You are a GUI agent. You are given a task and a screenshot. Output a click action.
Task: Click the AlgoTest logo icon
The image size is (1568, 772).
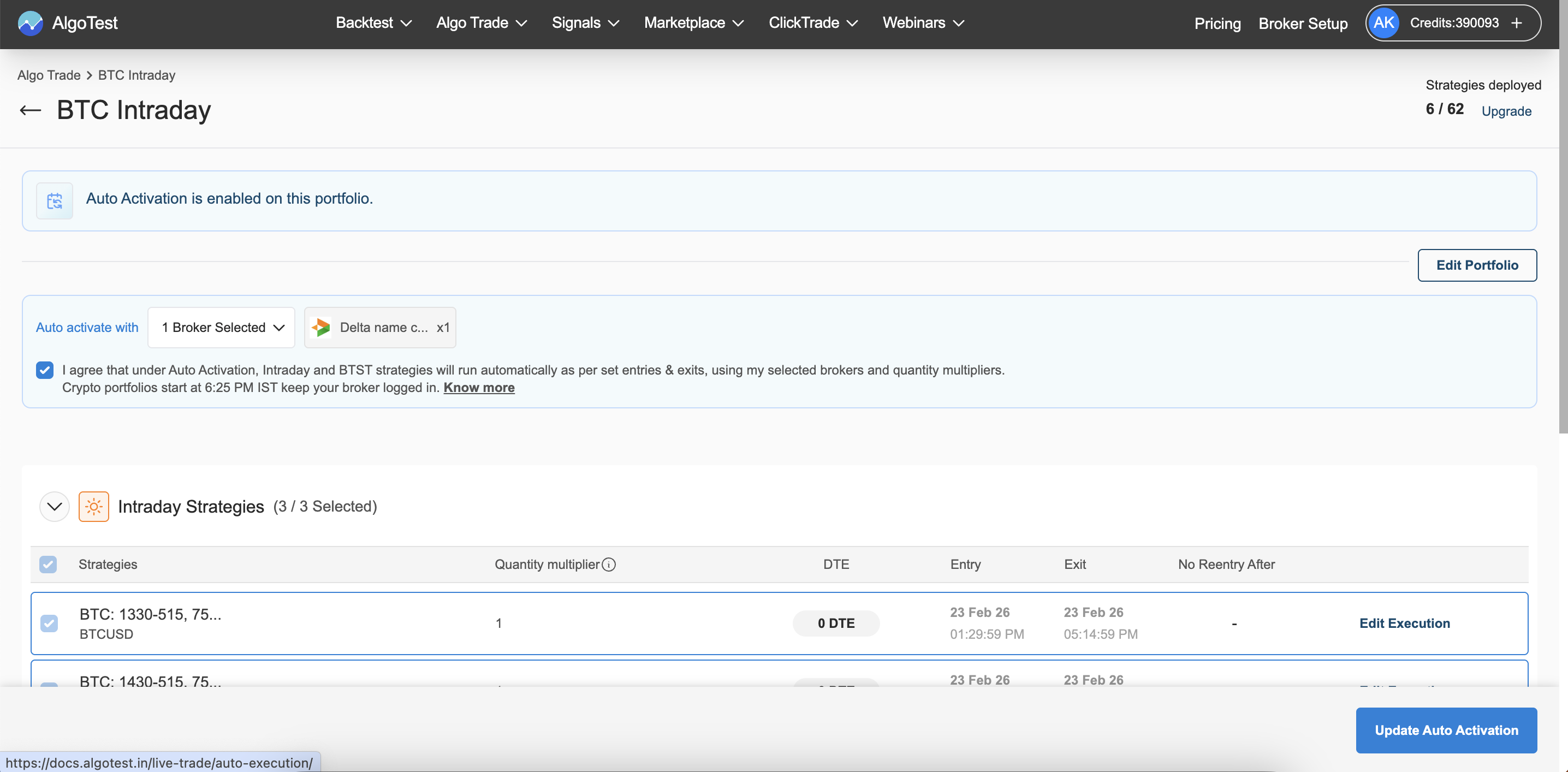point(30,23)
